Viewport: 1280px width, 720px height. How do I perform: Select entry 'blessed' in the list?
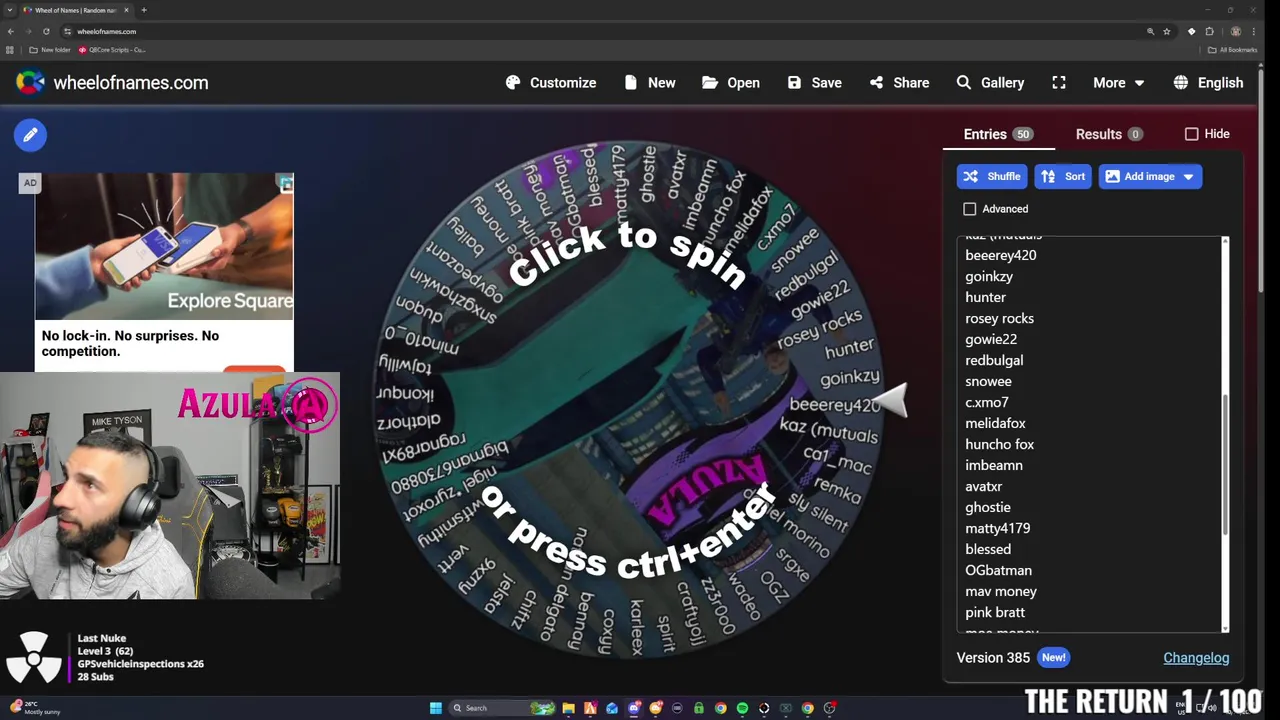click(x=988, y=549)
